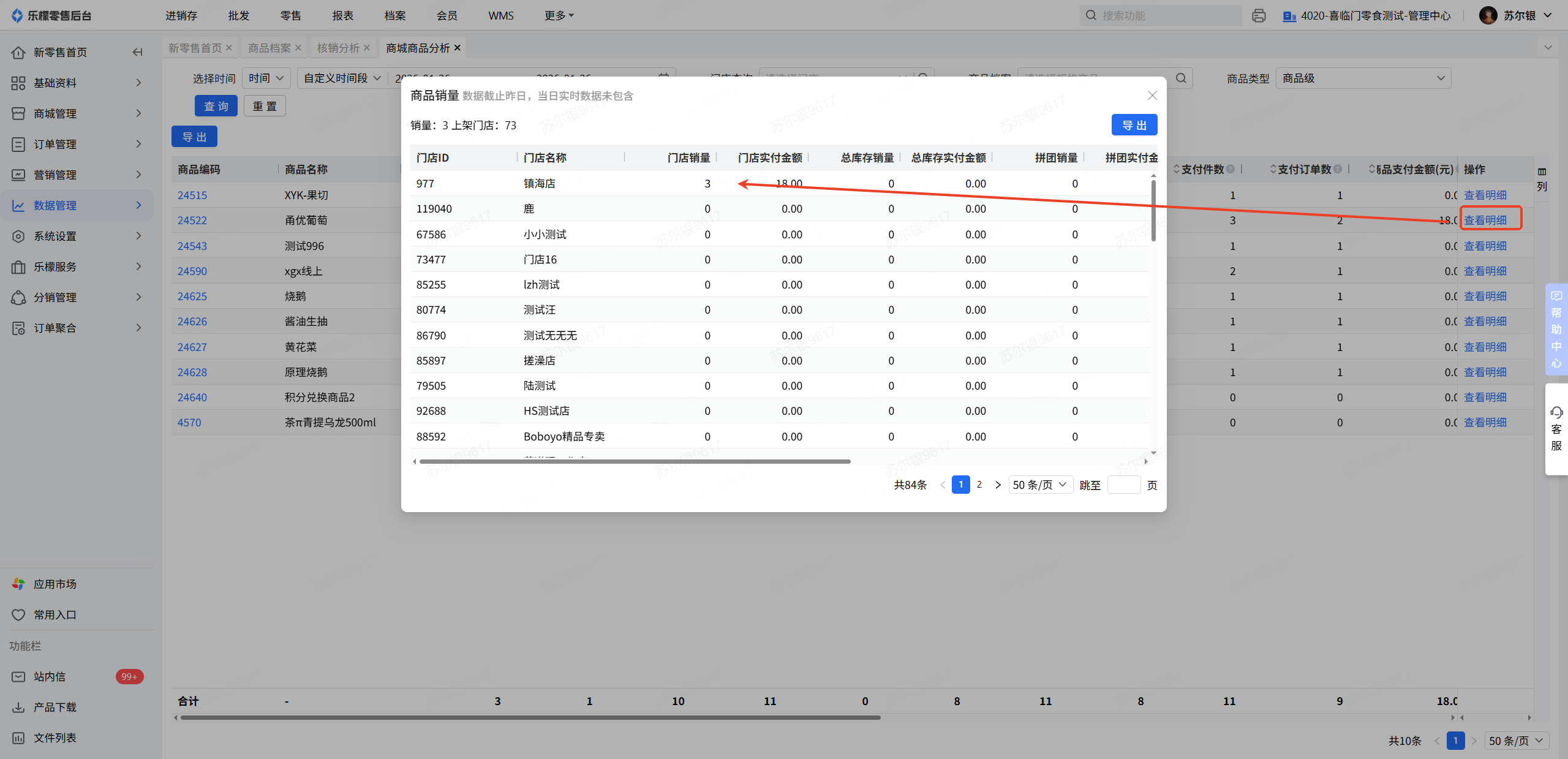1568x759 pixels.
Task: Open the 站内信 inbox icon
Action: click(18, 676)
